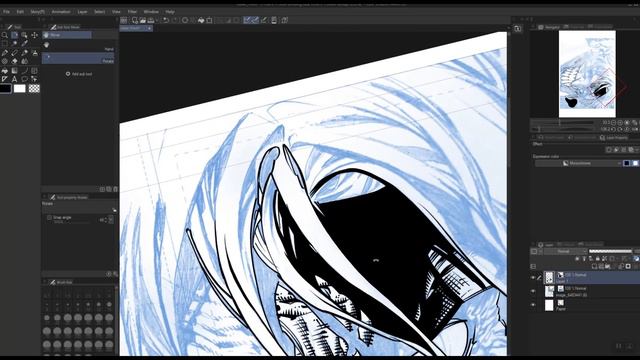640x360 pixels.
Task: Select the Move layer tool
Action: coord(34,36)
